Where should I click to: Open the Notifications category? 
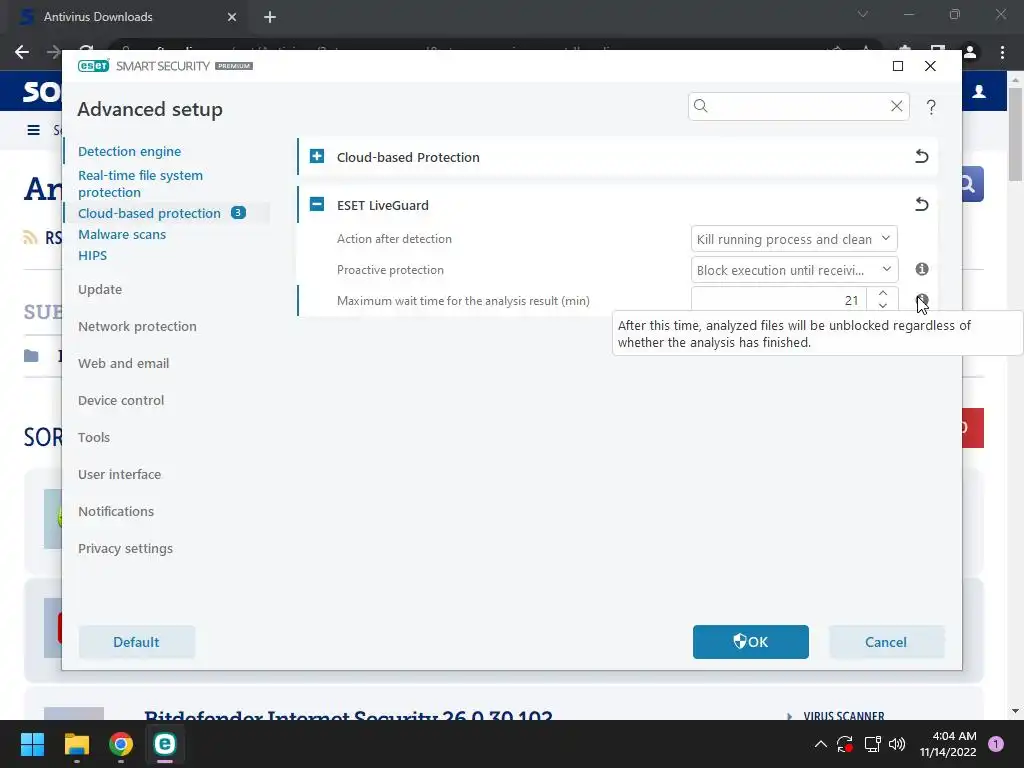tap(116, 511)
